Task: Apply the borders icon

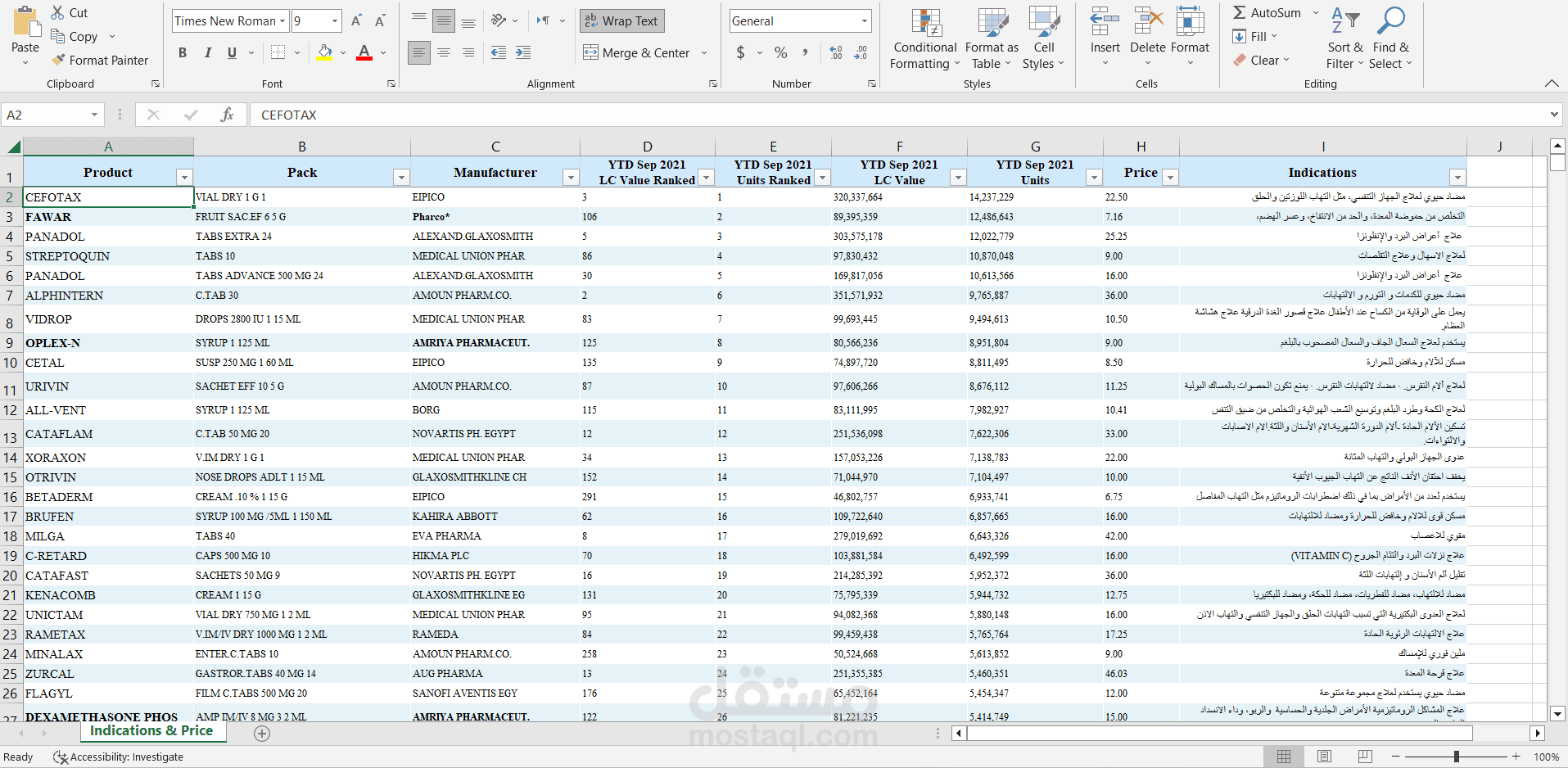Action: tap(278, 52)
